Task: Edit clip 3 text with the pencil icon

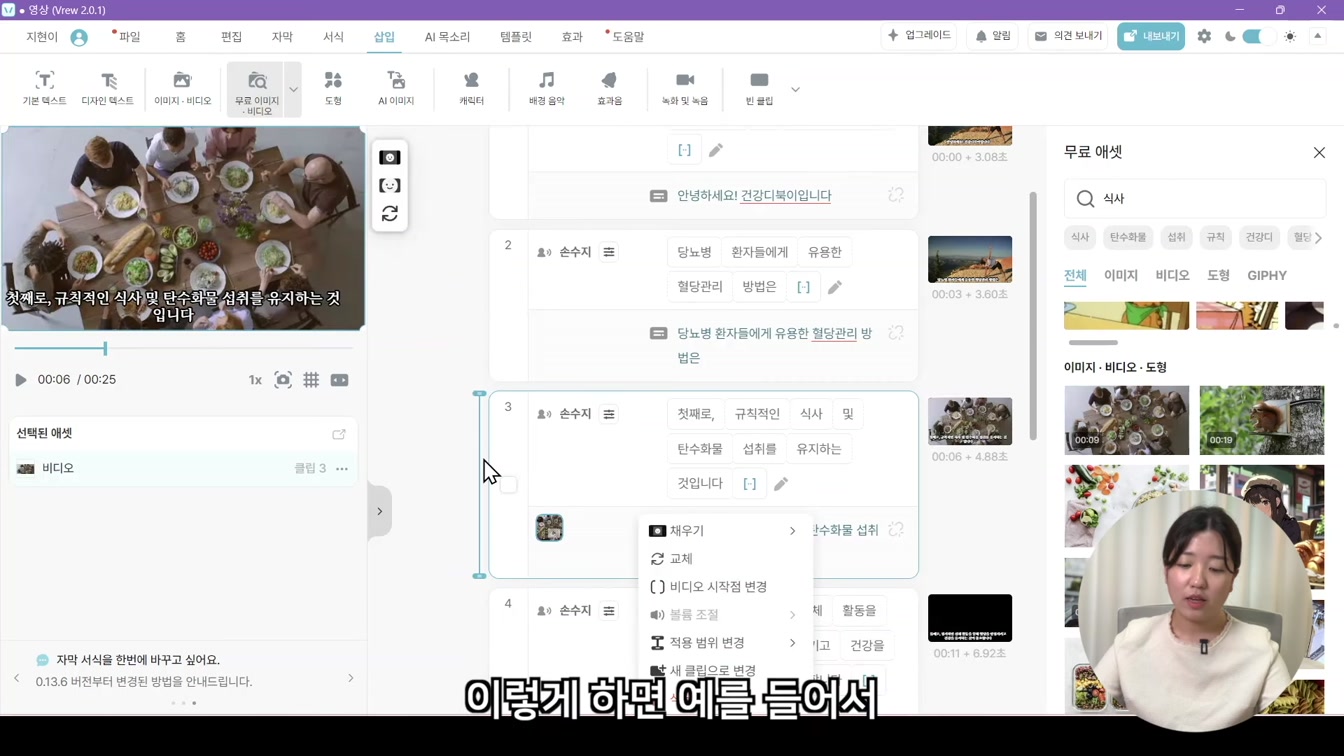Action: tap(781, 484)
